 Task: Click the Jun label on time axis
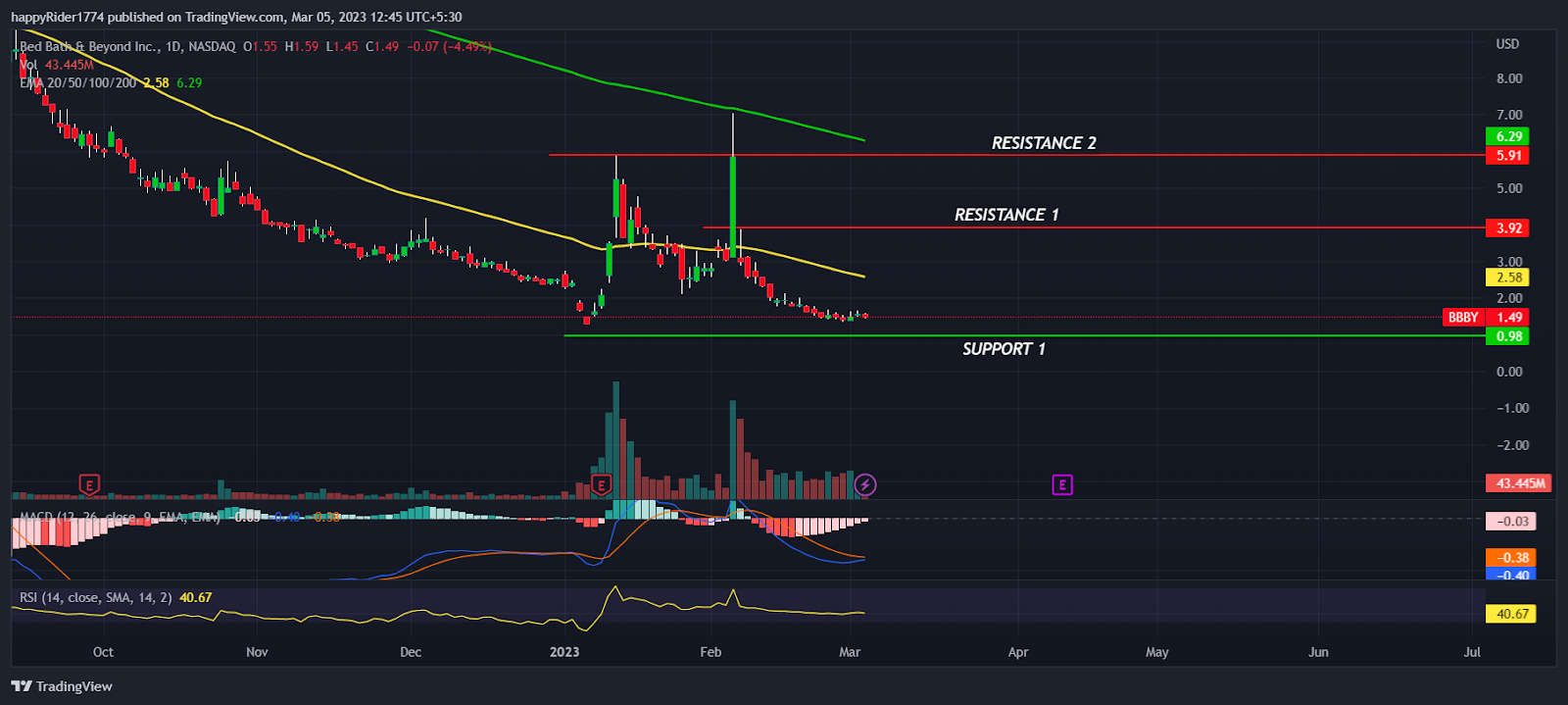tap(1319, 652)
